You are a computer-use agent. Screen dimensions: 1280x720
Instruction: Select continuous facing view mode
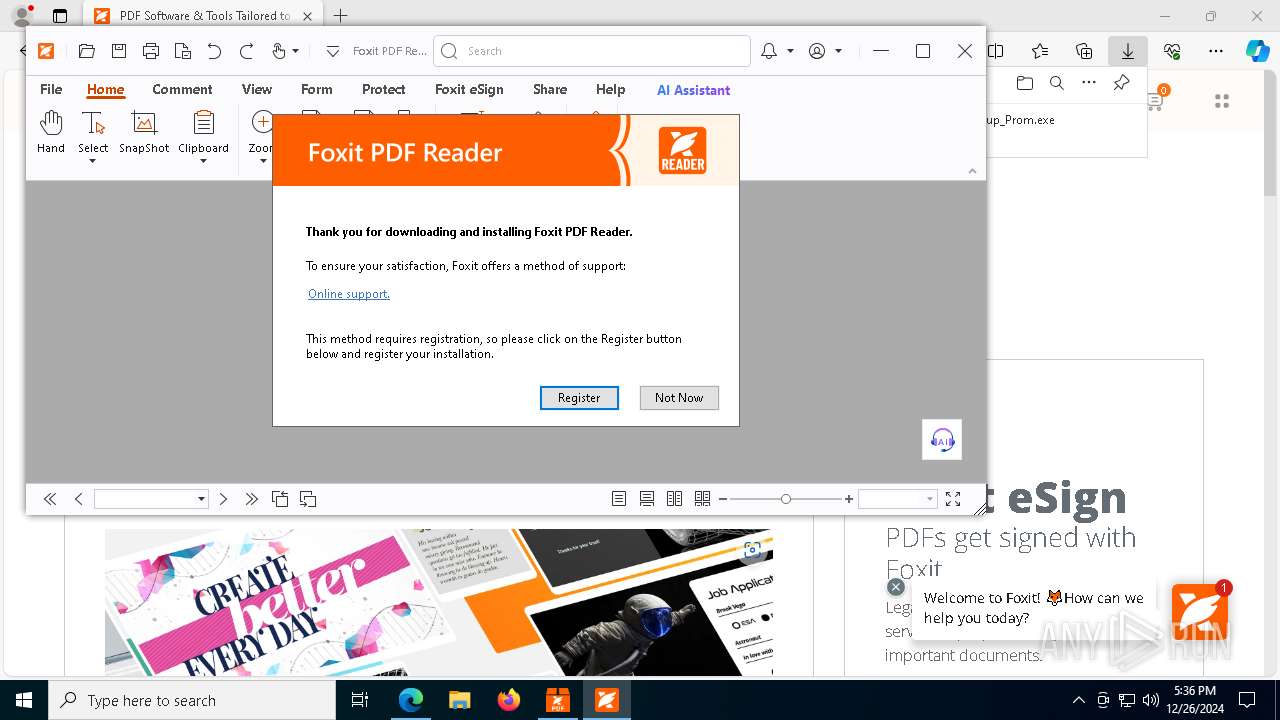tap(703, 499)
